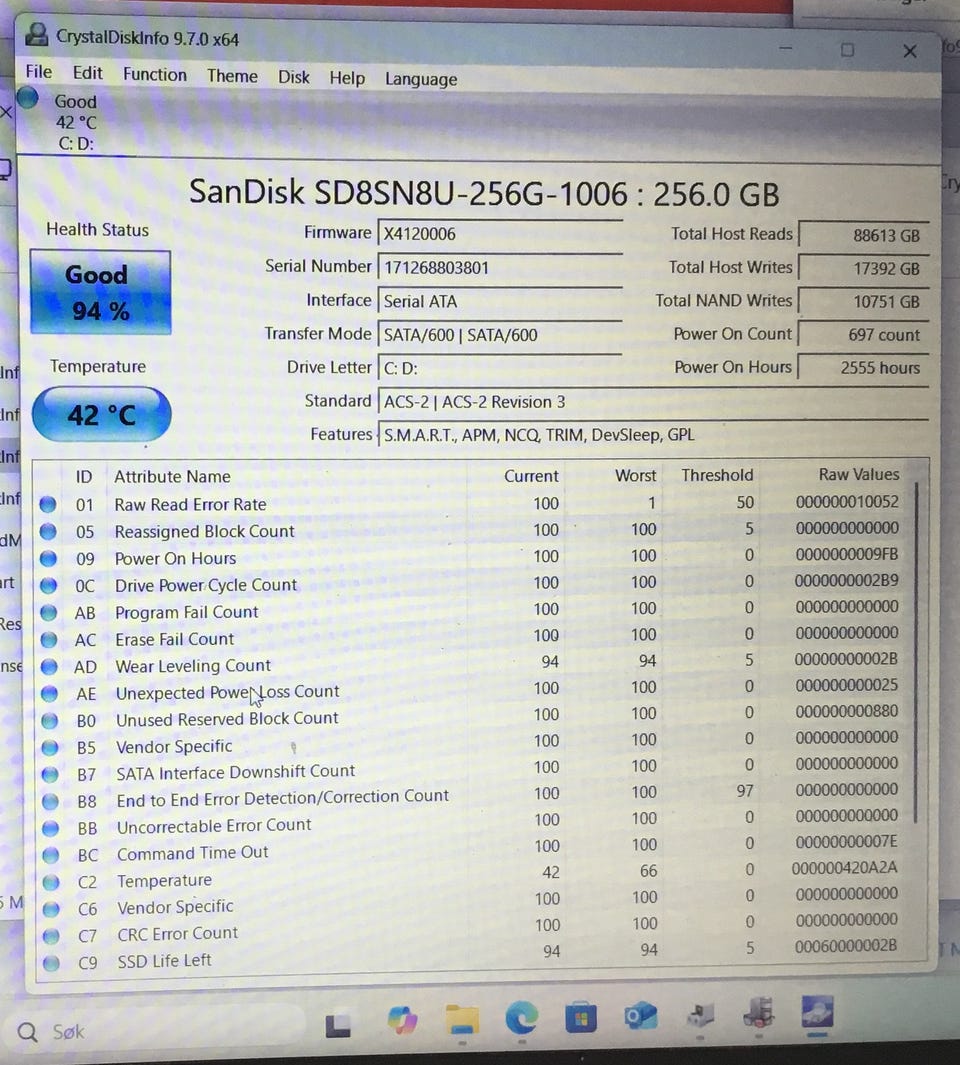The image size is (960, 1065).
Task: Click the CRC Error Count attribute name
Action: click(x=177, y=934)
